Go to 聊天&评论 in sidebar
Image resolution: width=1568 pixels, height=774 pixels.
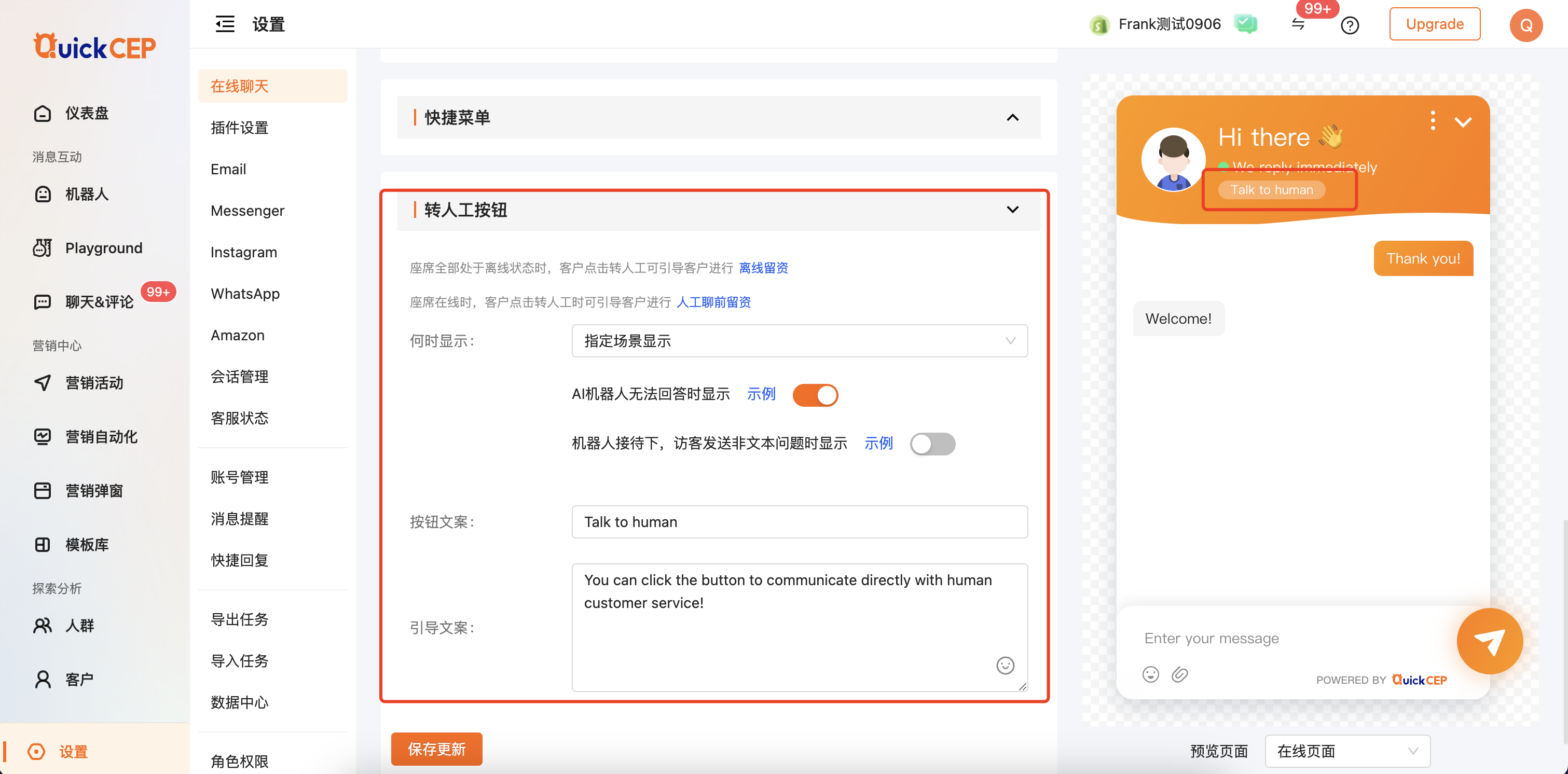[x=99, y=302]
